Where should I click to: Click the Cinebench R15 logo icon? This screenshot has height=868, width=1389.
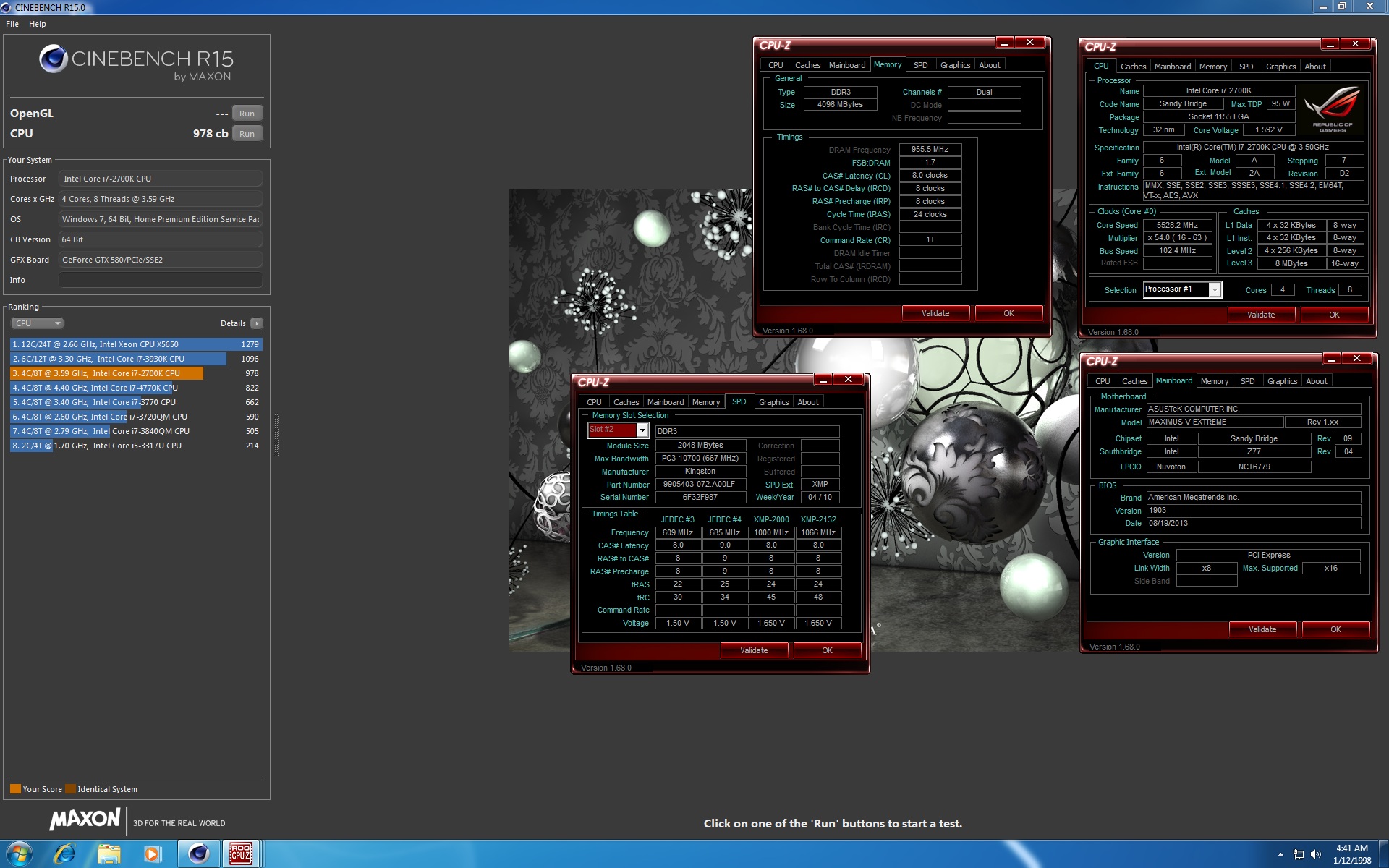54,59
